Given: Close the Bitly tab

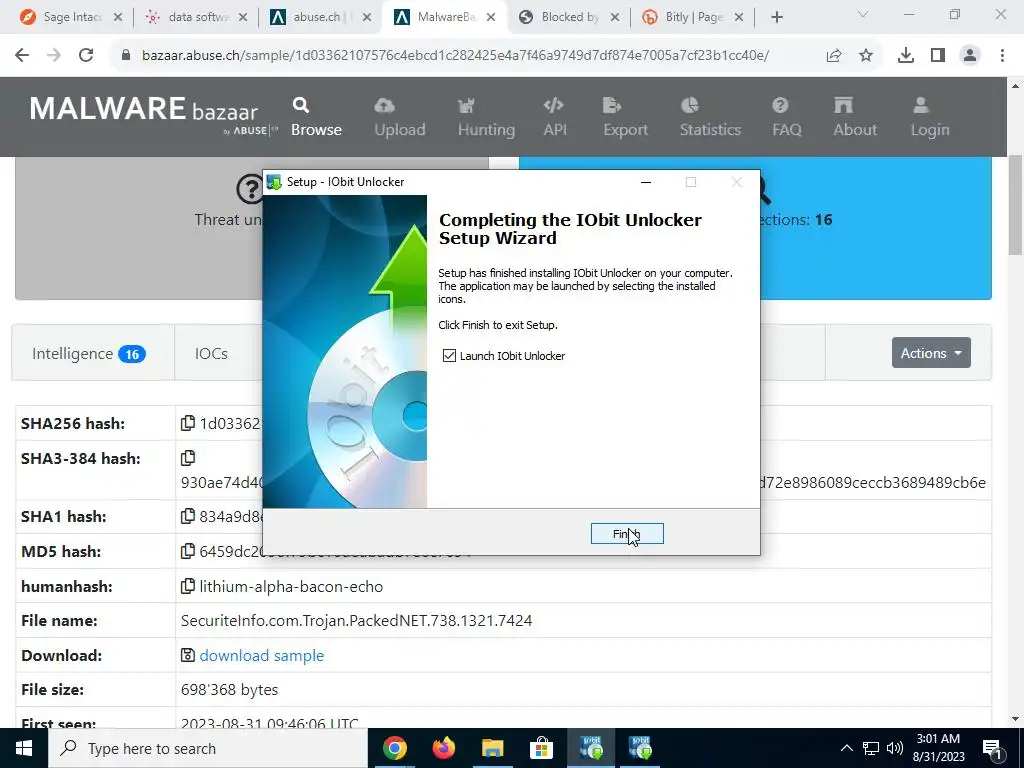Looking at the screenshot, I should click(739, 17).
